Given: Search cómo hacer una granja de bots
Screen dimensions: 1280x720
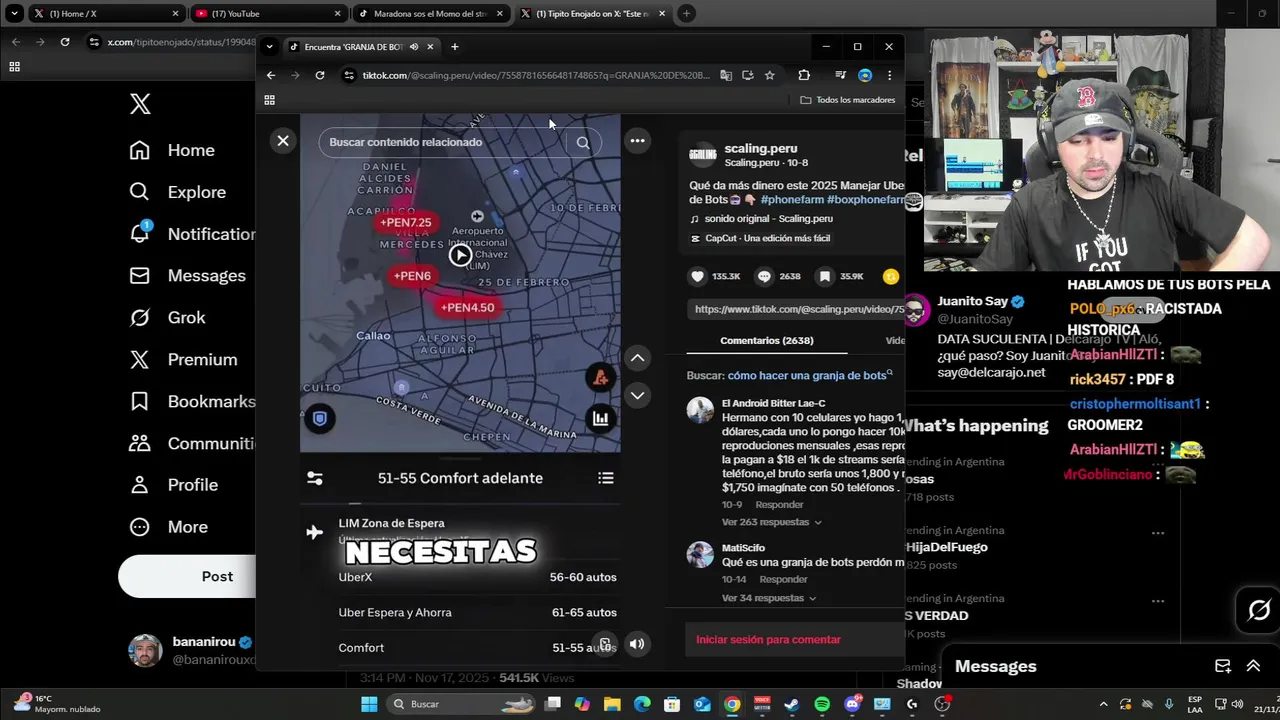Looking at the screenshot, I should coord(806,375).
